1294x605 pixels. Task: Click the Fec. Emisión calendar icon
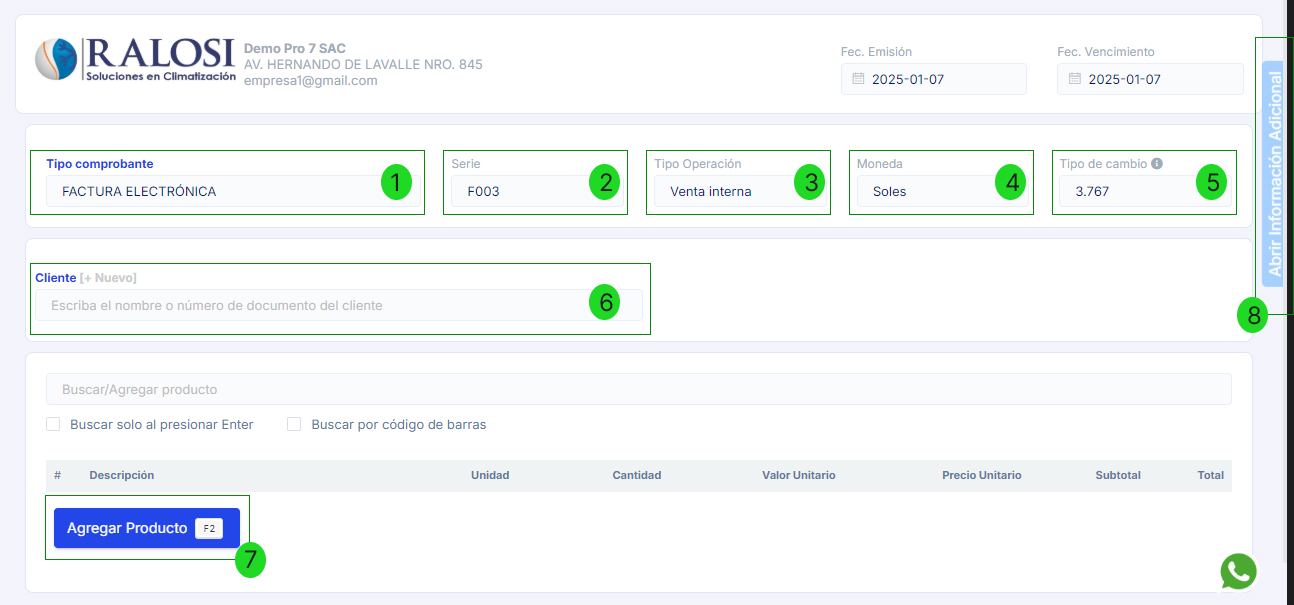(857, 79)
